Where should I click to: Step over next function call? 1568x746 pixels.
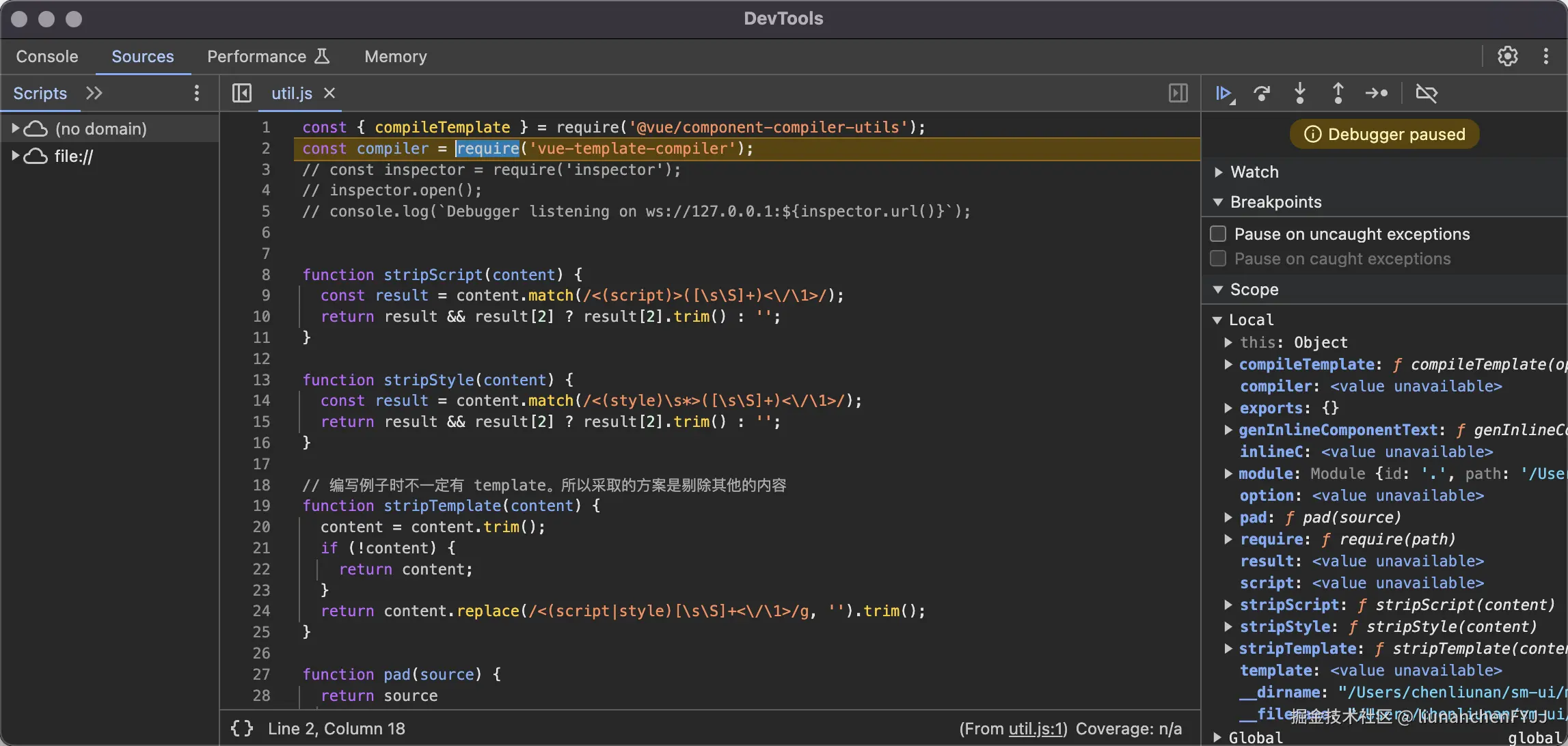pyautogui.click(x=1262, y=93)
